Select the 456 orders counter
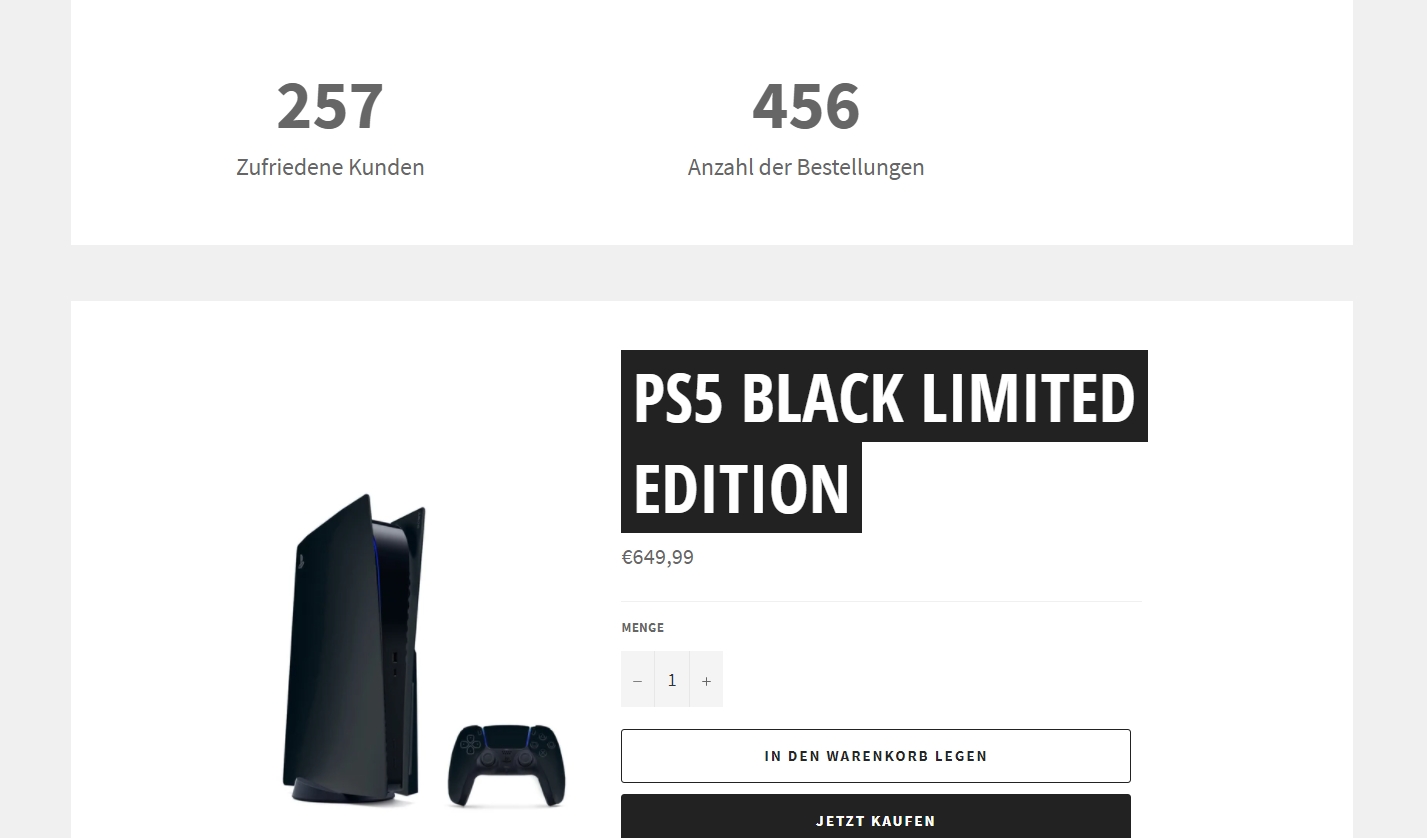 [x=806, y=105]
